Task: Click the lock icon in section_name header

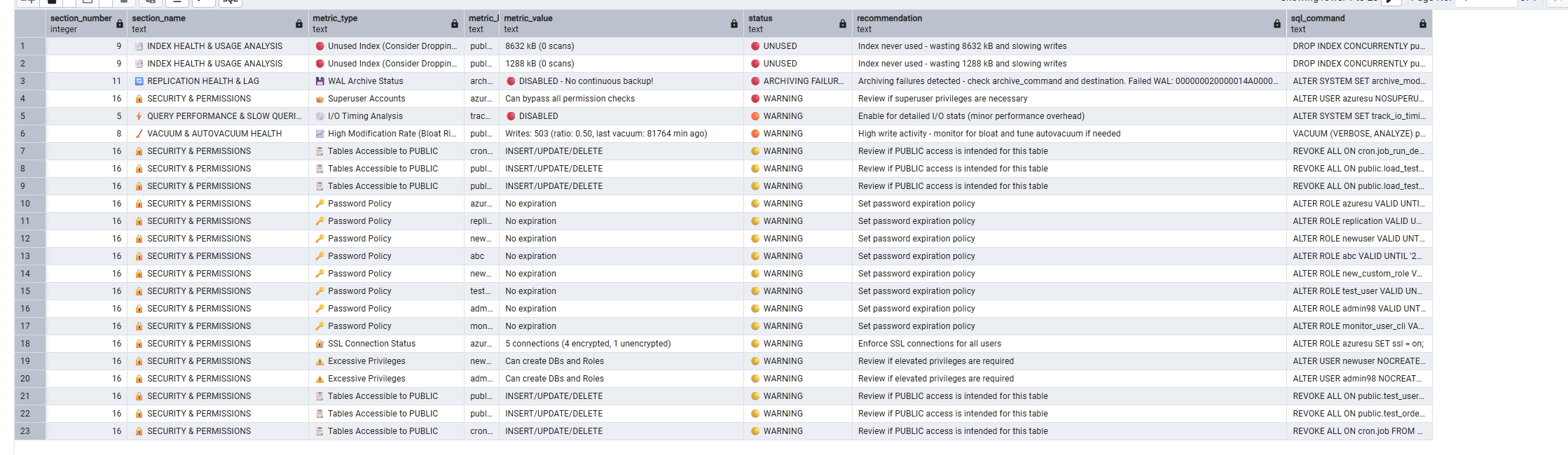Action: point(299,24)
